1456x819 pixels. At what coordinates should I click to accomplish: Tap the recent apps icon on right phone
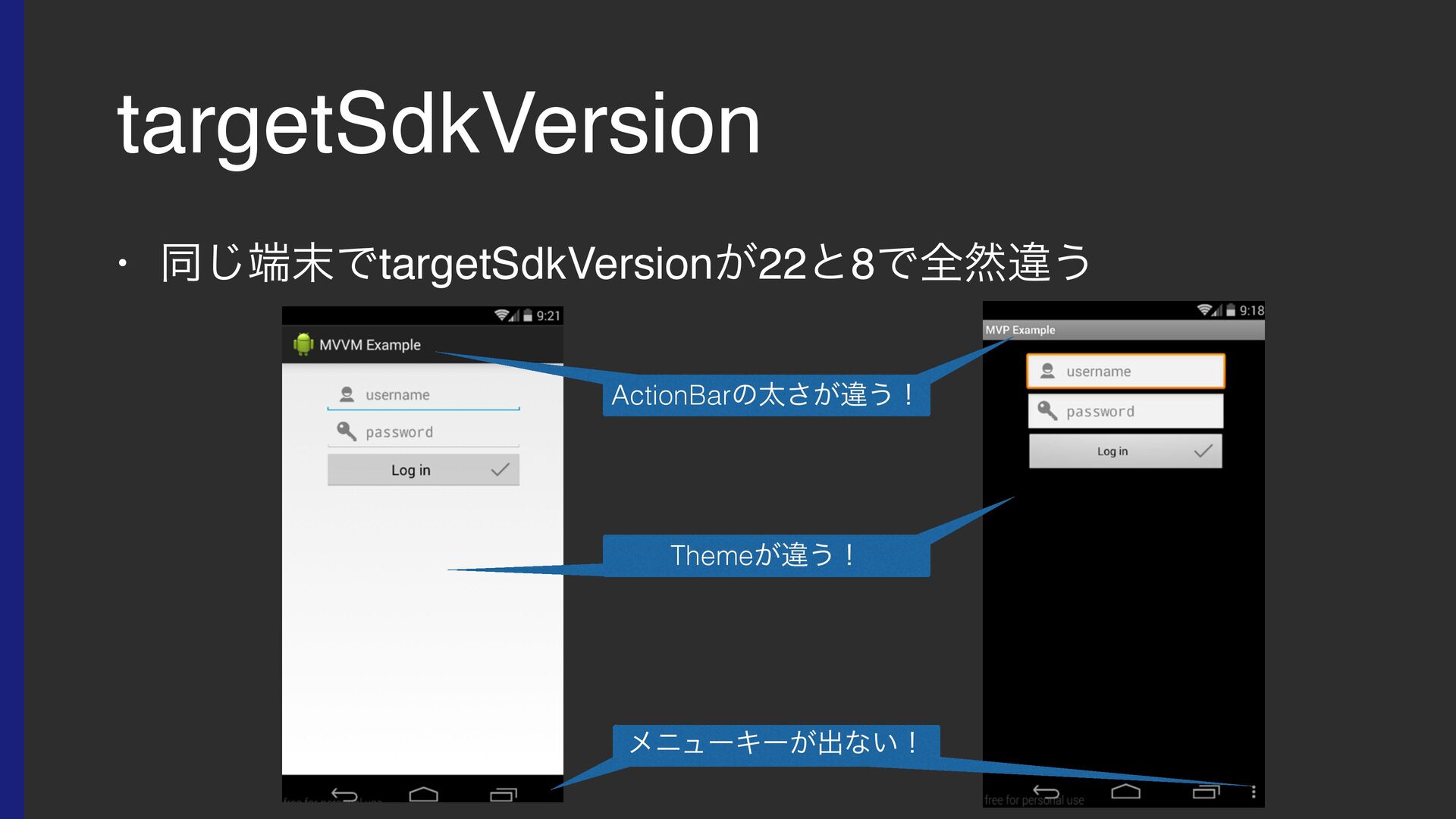point(1206,792)
